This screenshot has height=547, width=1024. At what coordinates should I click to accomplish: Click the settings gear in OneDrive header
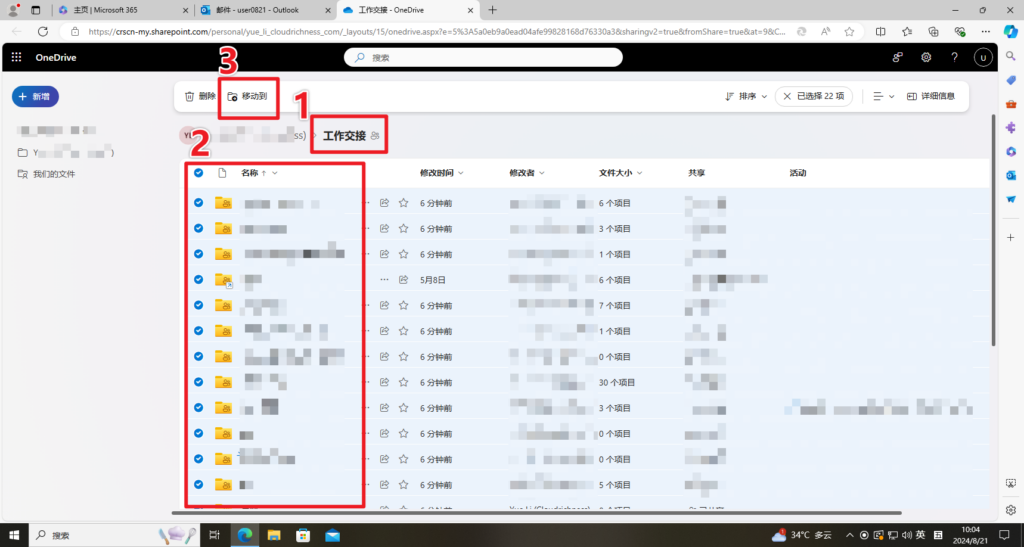pos(927,58)
